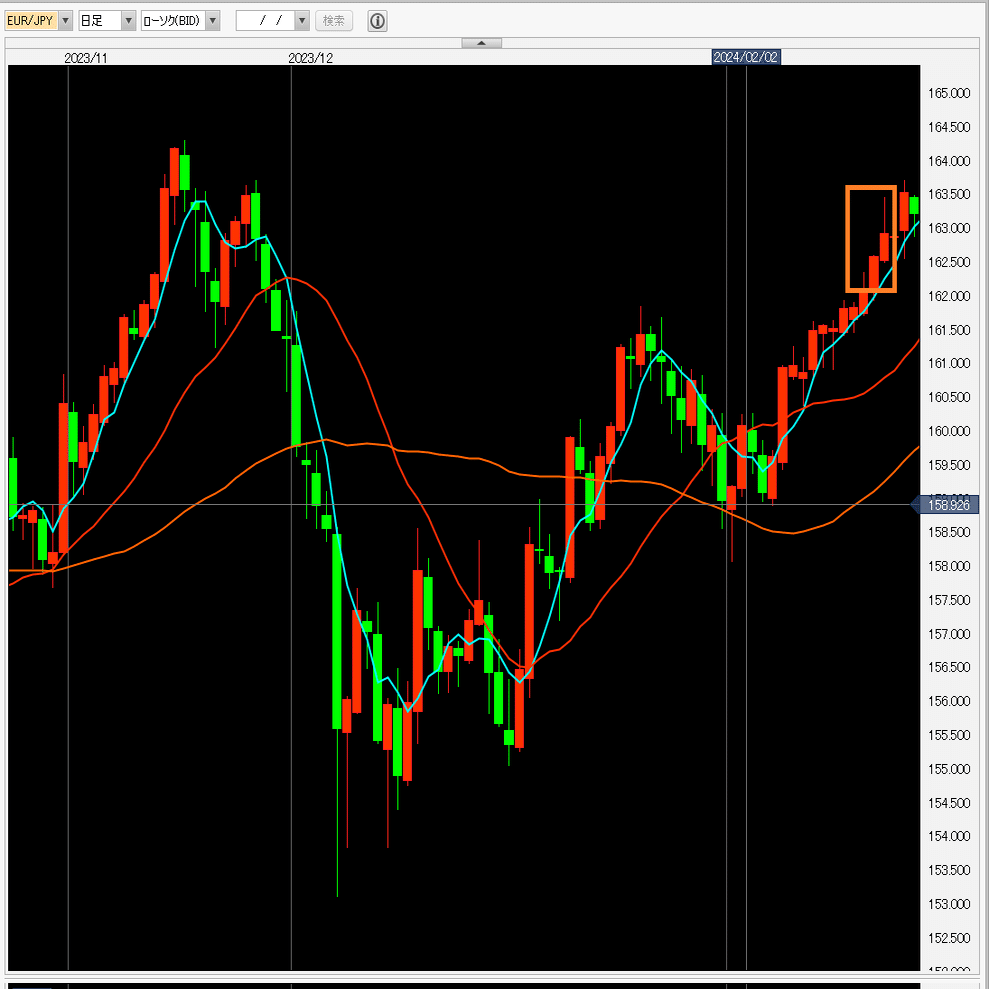Click the 160.000 price axis label
Screen dimensions: 989x989
(949, 431)
